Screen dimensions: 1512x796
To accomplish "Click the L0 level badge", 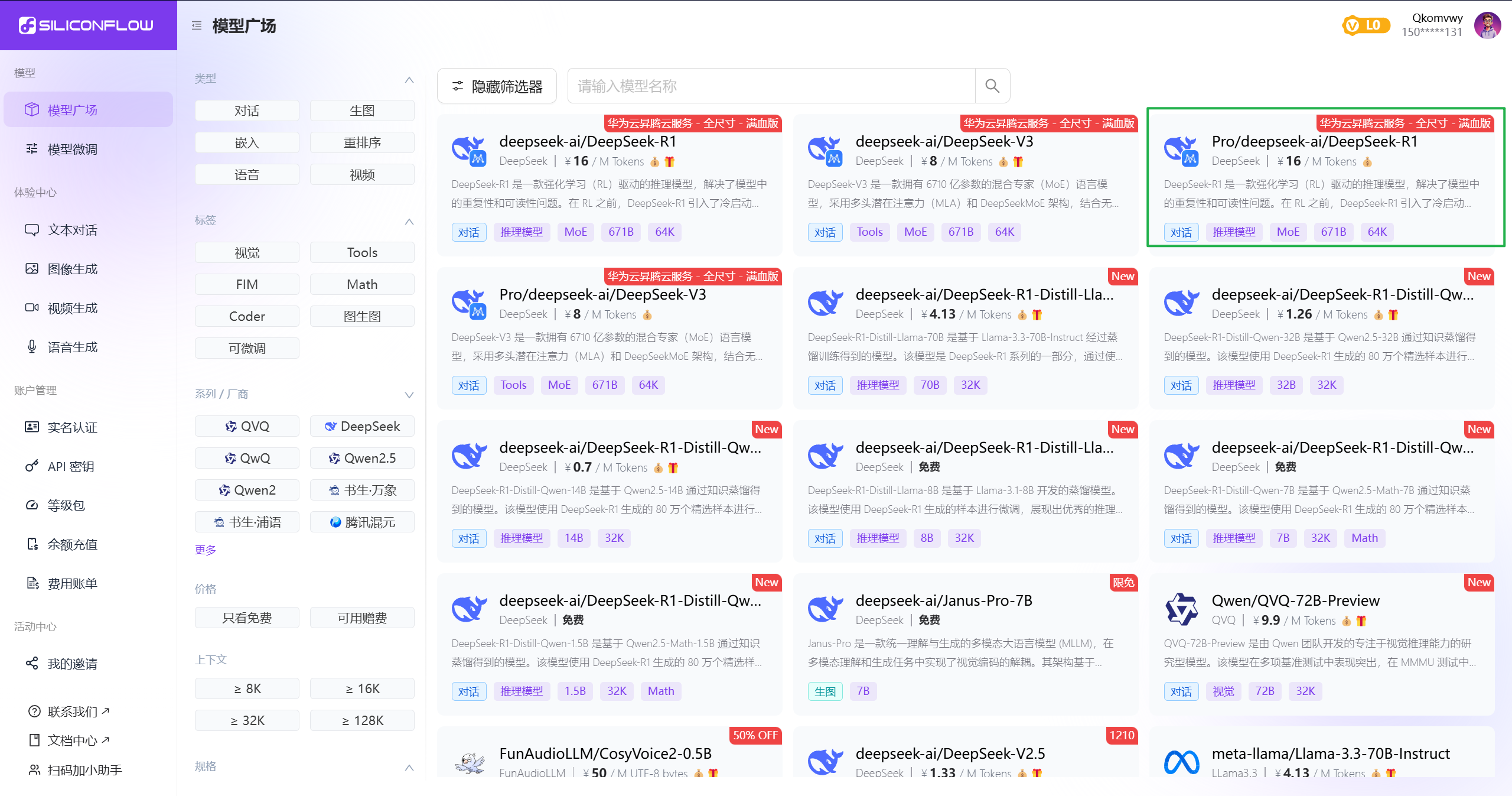I will (1366, 25).
